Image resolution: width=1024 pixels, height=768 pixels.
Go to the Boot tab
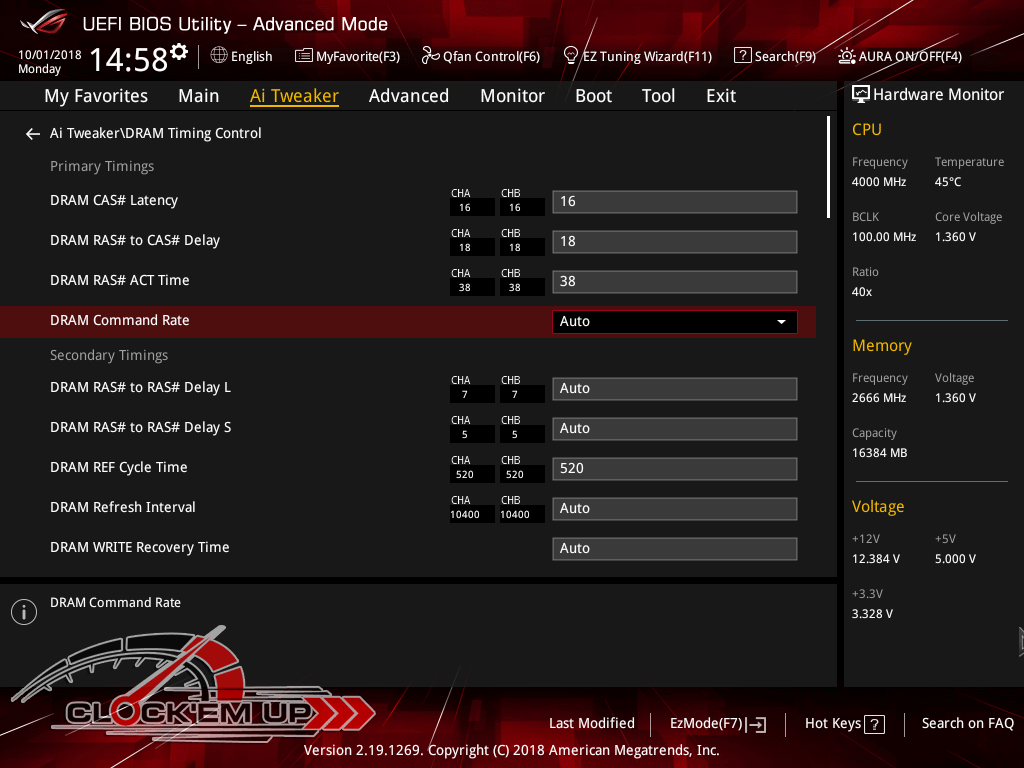click(x=593, y=96)
